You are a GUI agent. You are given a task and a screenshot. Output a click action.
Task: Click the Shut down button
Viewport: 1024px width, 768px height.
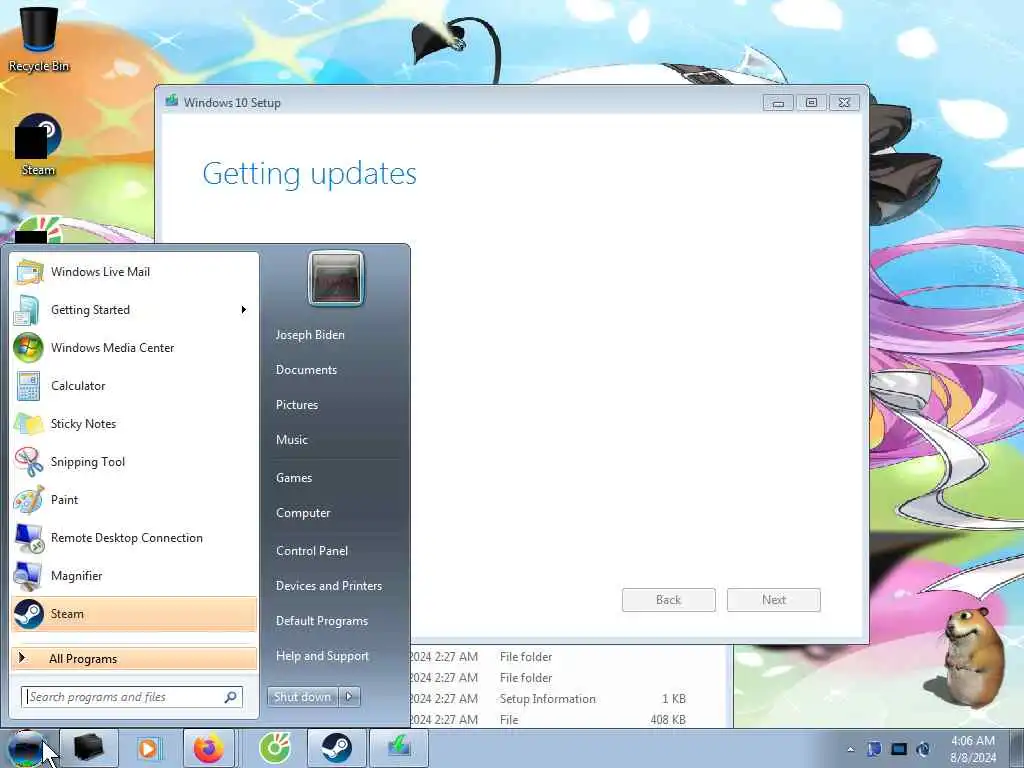click(x=302, y=697)
